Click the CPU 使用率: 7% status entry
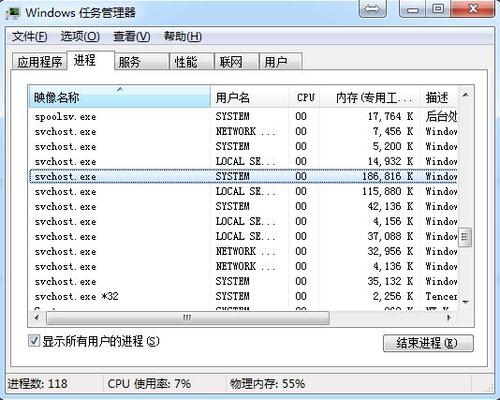Image resolution: width=500 pixels, height=400 pixels. point(149,384)
